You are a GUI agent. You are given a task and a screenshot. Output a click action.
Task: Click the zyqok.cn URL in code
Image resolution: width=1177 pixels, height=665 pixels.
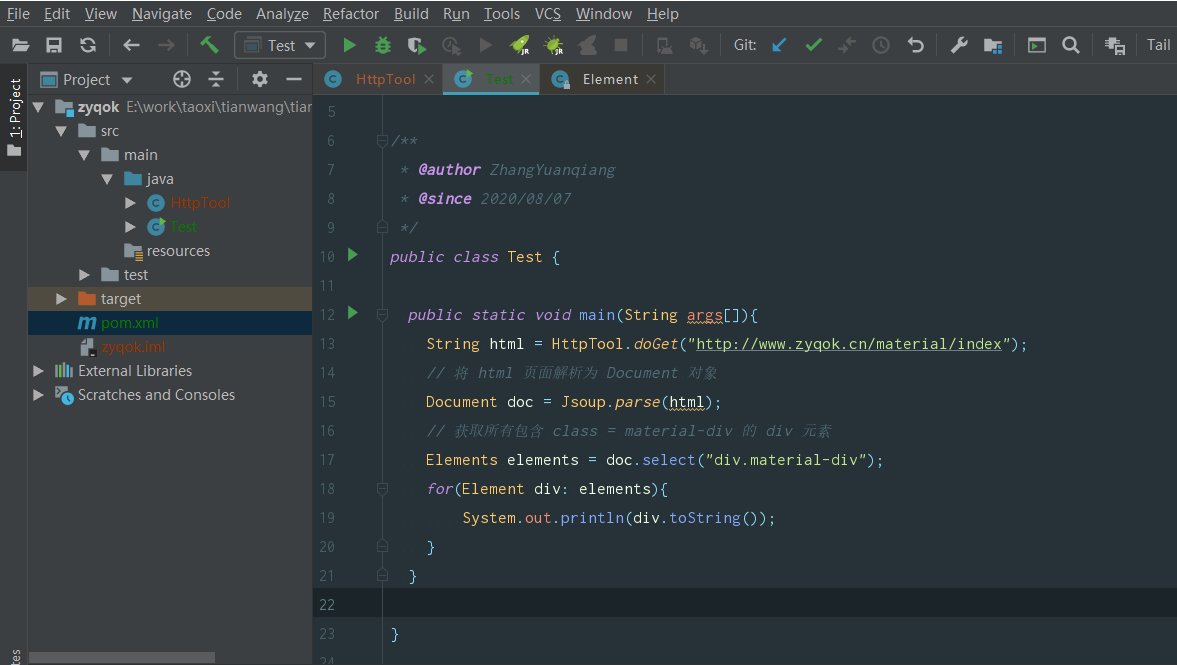point(848,344)
